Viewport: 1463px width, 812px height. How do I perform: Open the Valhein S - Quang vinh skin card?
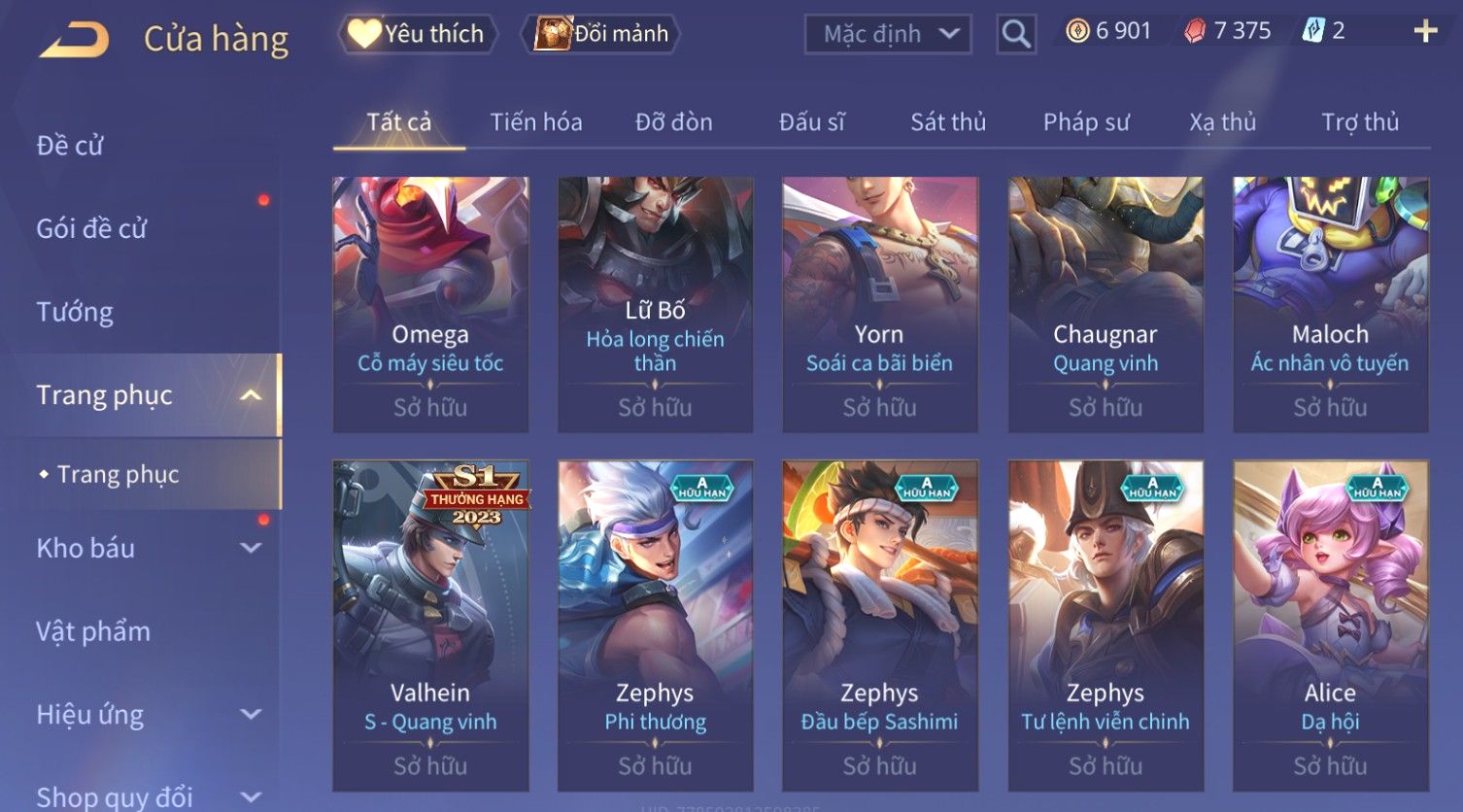point(430,626)
